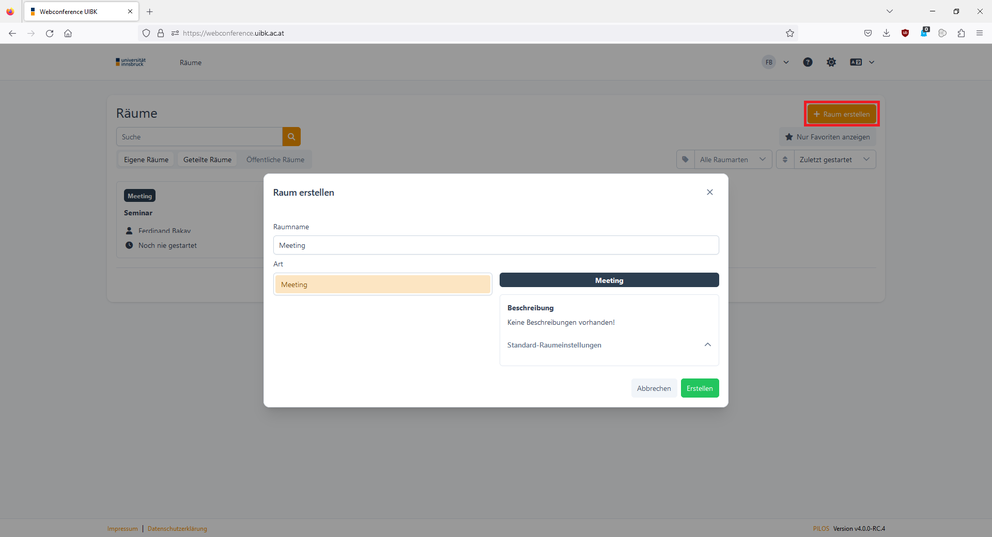The width and height of the screenshot is (992, 537).
Task: Click the orange search magnifier button
Action: (291, 136)
